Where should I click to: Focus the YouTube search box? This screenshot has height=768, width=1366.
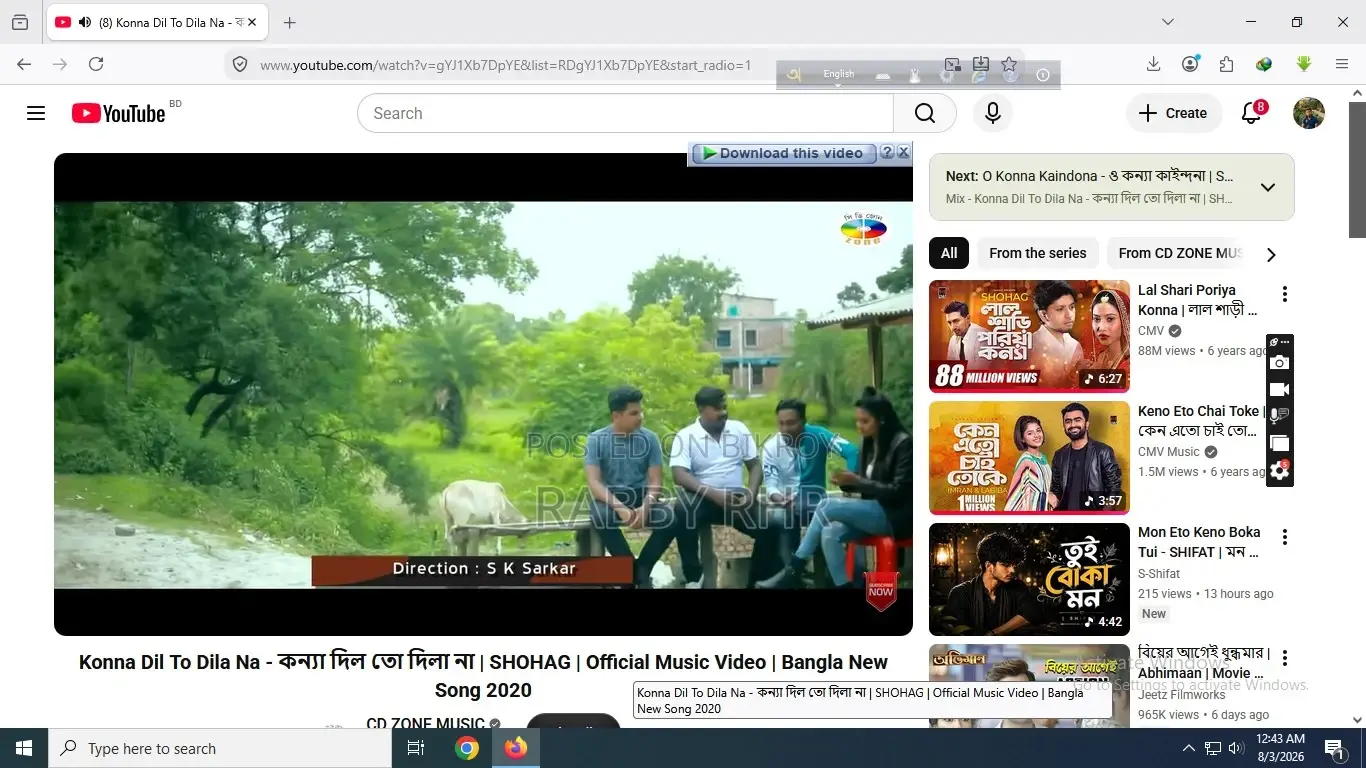pos(625,113)
